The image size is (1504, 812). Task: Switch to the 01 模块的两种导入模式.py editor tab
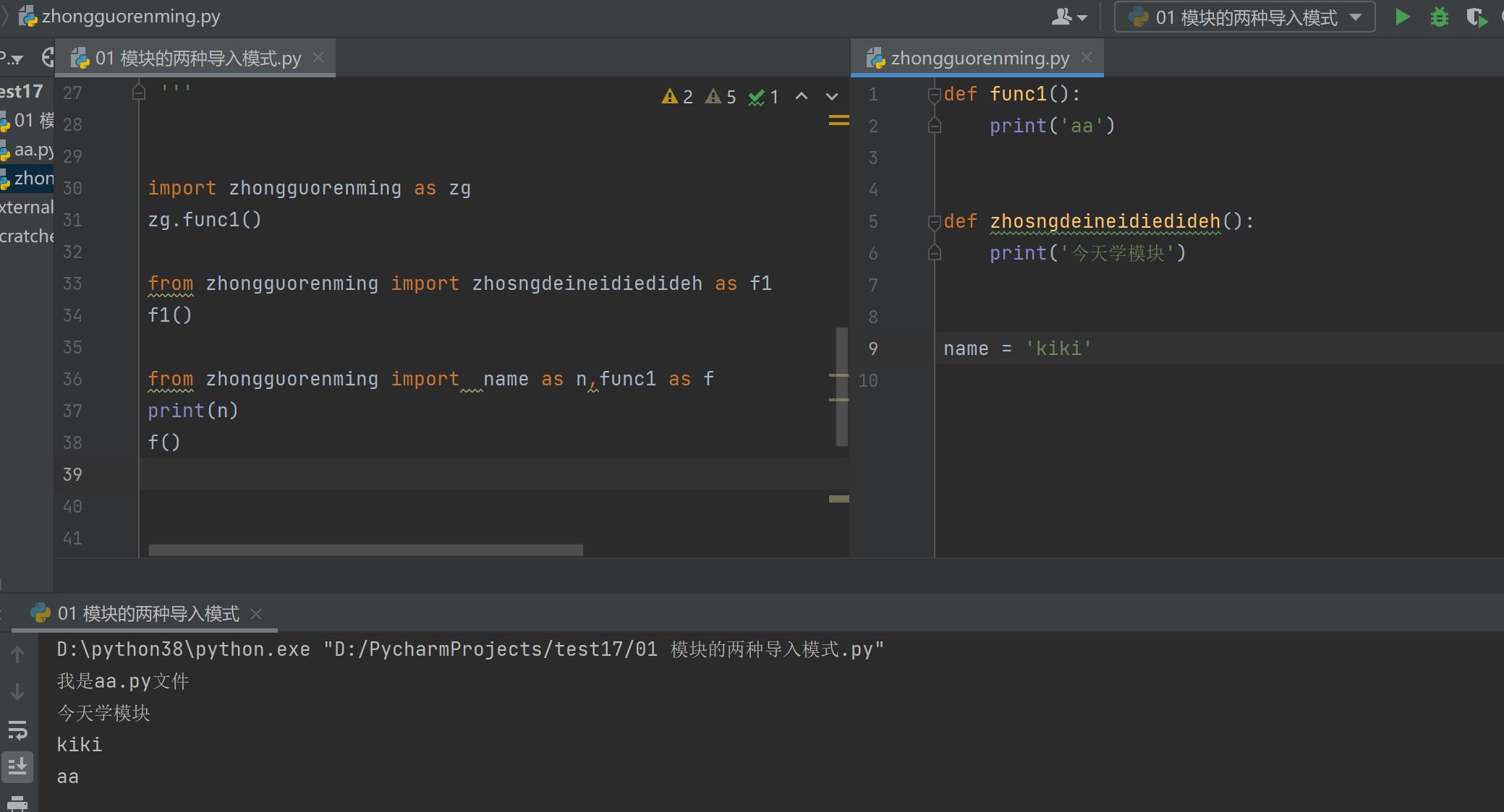coord(197,58)
